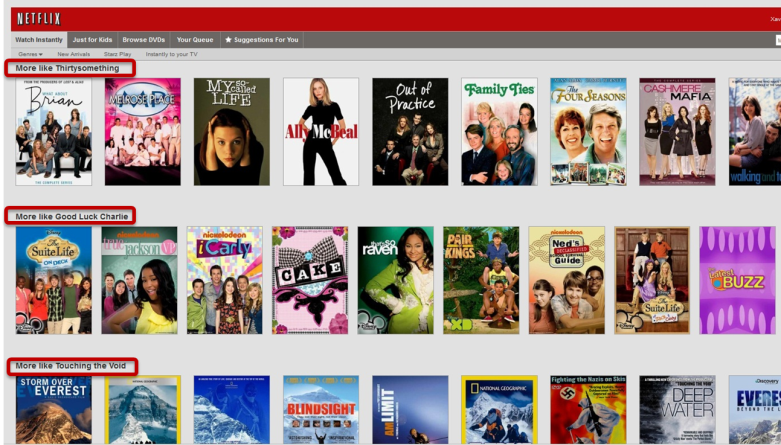Viewport: 781px width, 445px height.
Task: Select the Suite Life of Zack & Cody poster
Action: click(x=652, y=280)
